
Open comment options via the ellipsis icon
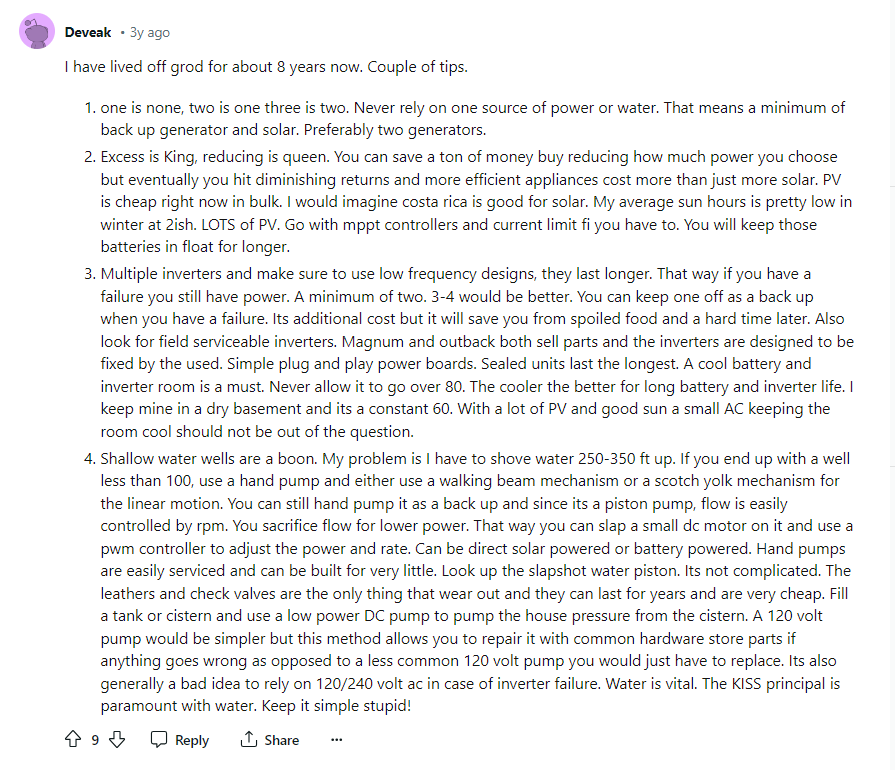click(x=336, y=739)
